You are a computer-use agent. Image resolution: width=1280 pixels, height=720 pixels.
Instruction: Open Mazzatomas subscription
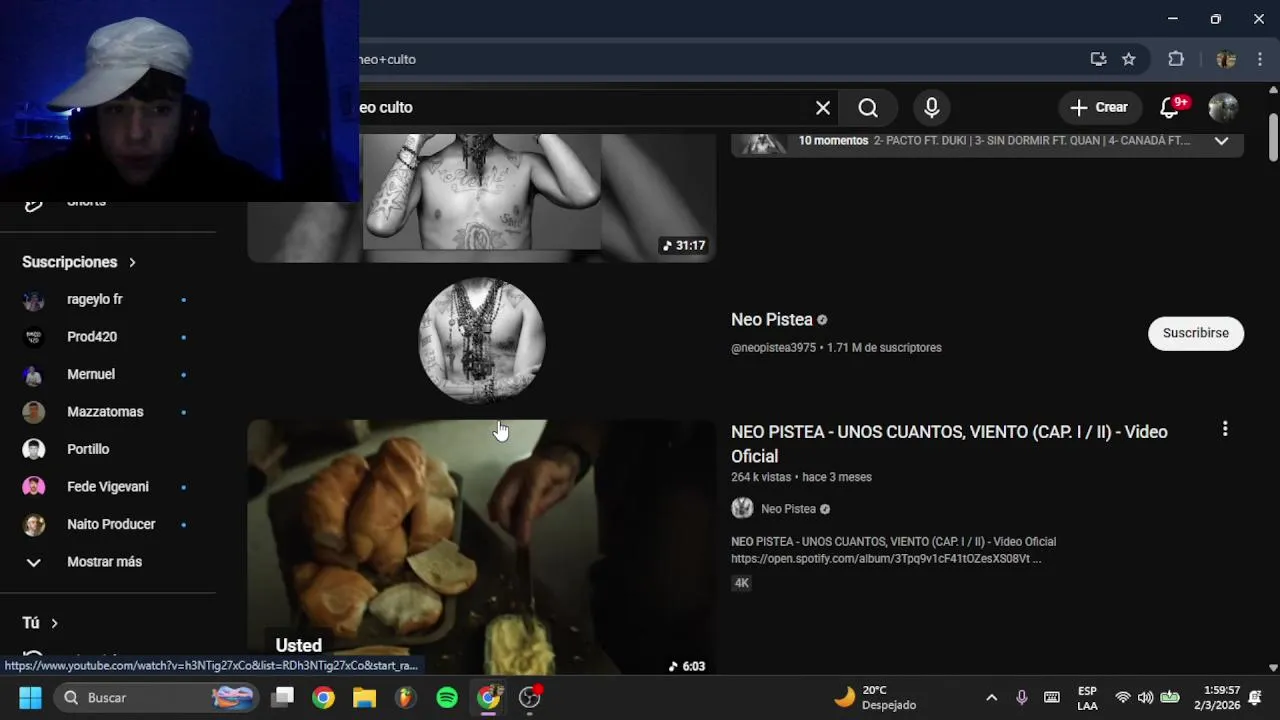(107, 412)
